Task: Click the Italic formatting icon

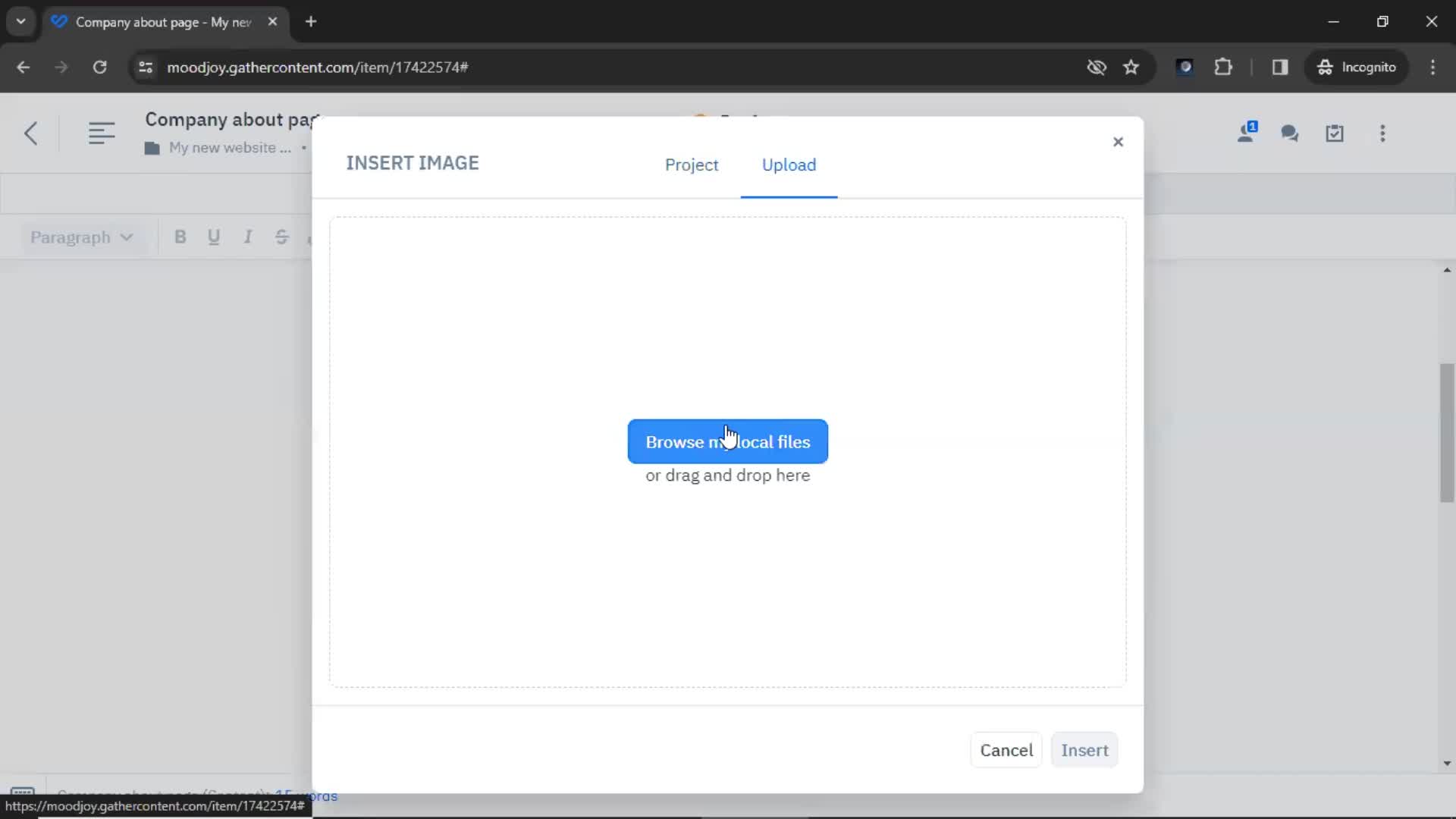Action: click(247, 237)
